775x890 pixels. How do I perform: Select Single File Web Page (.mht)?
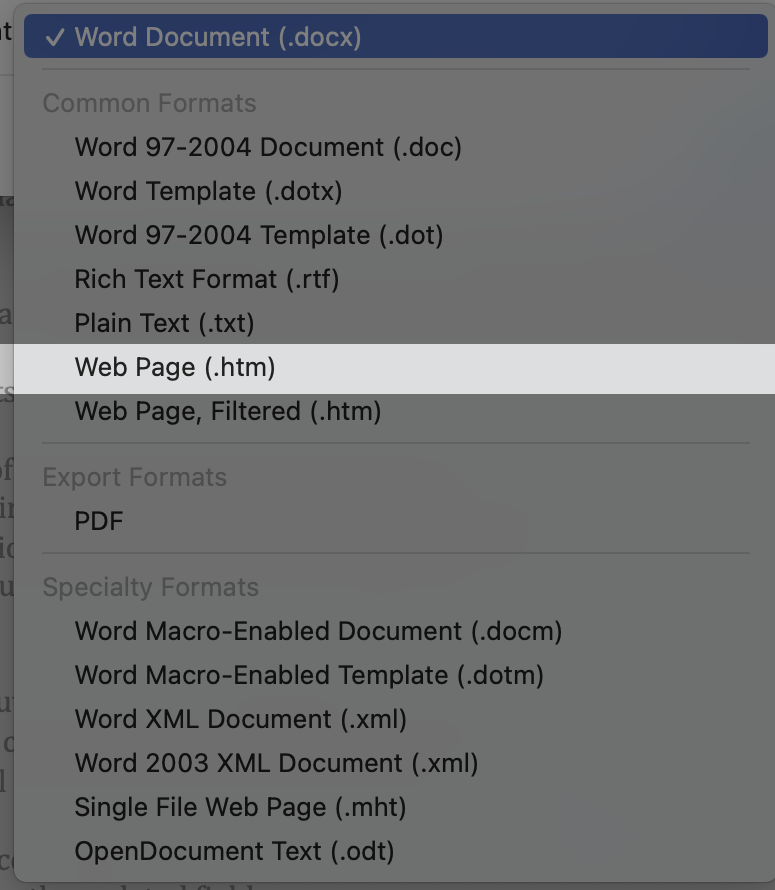[x=396, y=807]
